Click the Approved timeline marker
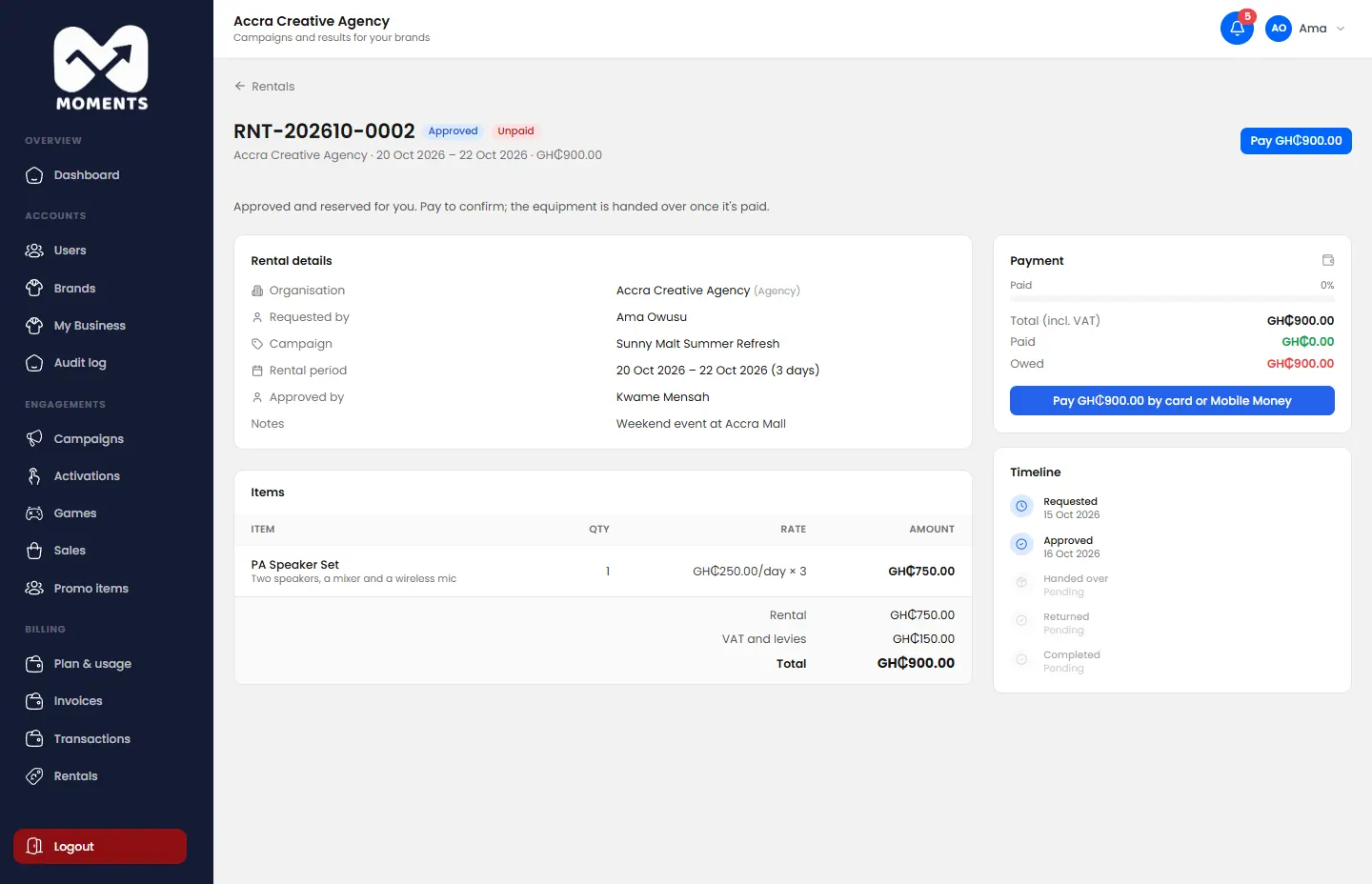 tap(1021, 545)
